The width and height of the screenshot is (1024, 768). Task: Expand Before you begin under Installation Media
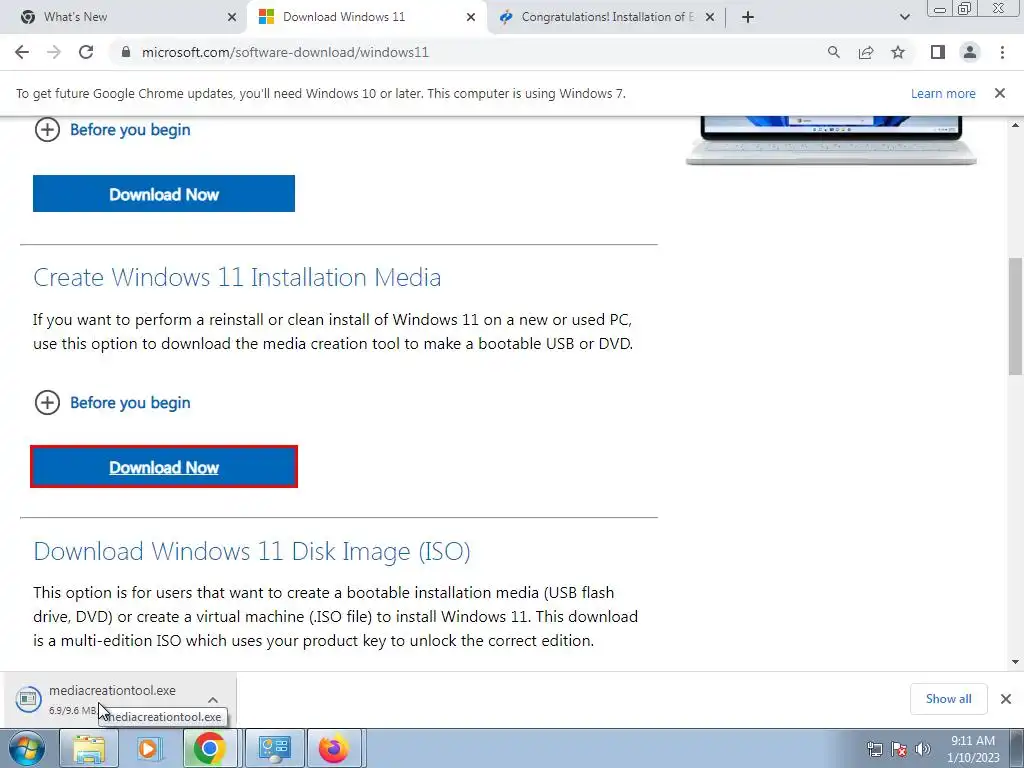click(x=112, y=403)
